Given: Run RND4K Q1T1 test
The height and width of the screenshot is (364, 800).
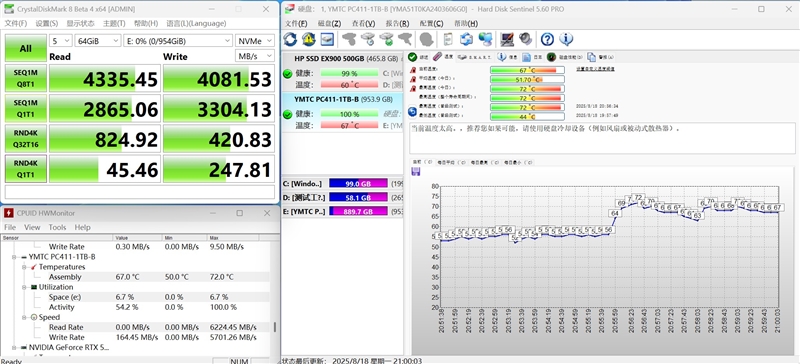Looking at the screenshot, I should pos(26,169).
